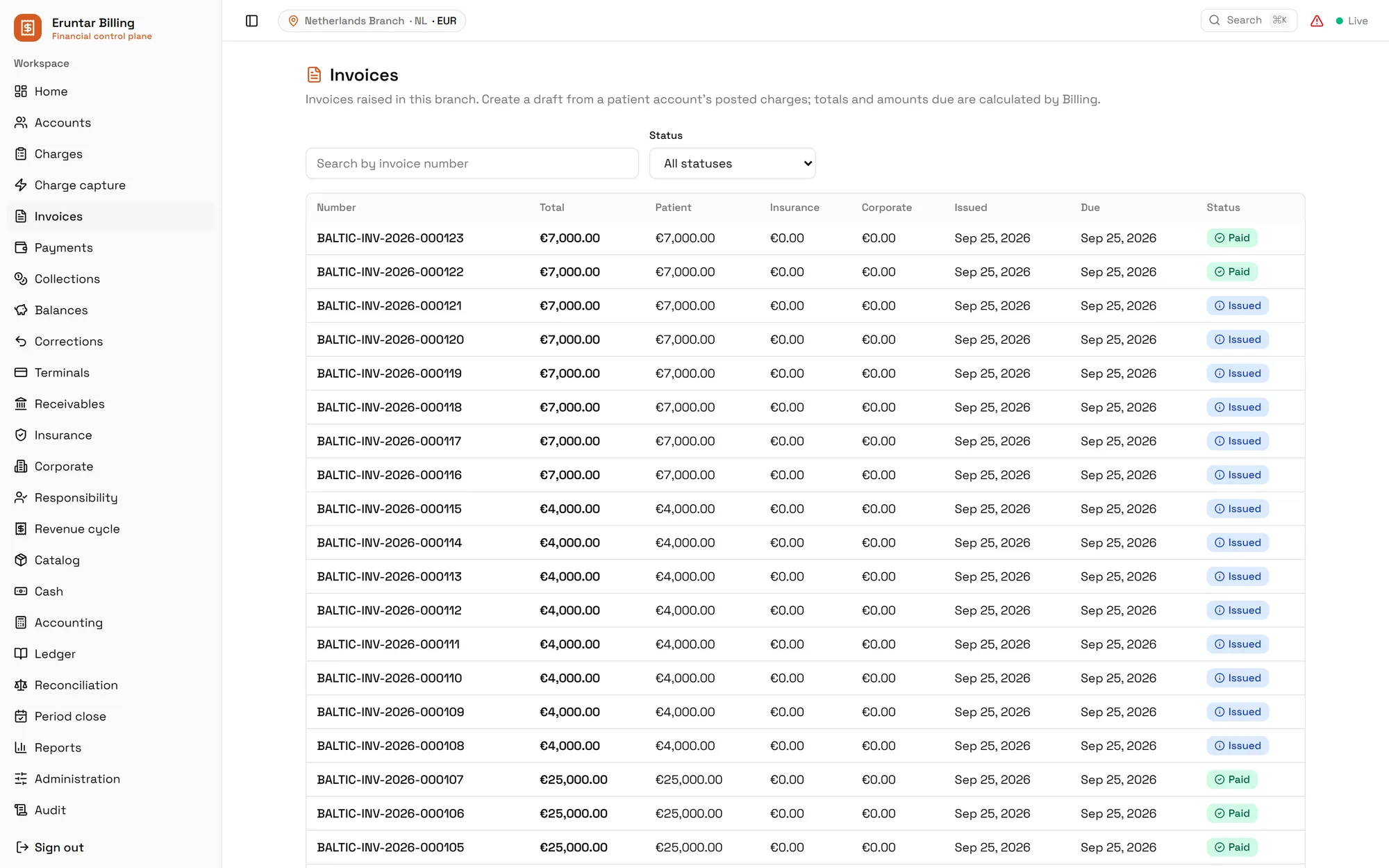This screenshot has height=868, width=1389.
Task: Go to Responsibility section
Action: pyautogui.click(x=111, y=498)
